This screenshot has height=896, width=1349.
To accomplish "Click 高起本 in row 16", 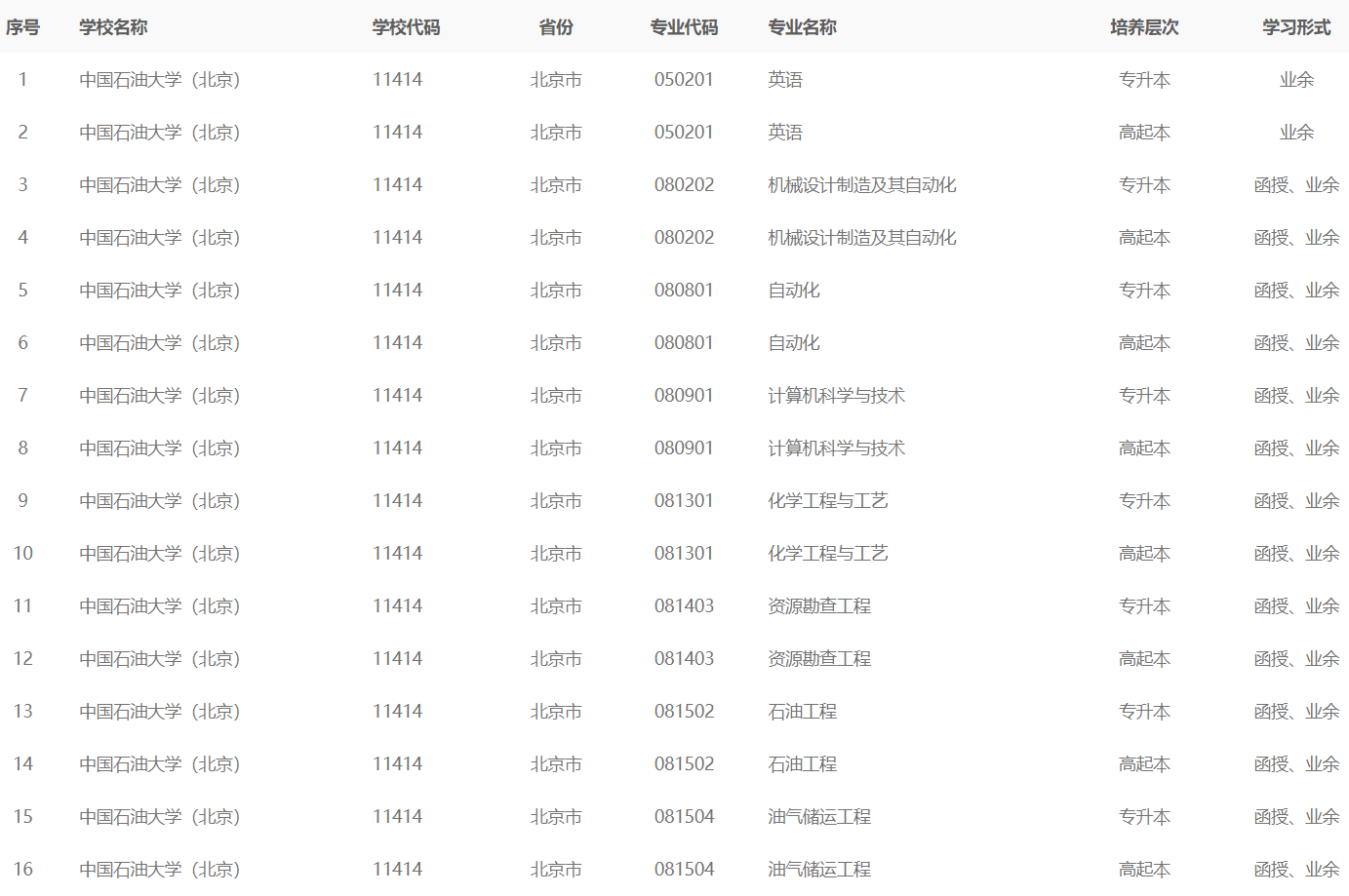I will [x=1144, y=870].
